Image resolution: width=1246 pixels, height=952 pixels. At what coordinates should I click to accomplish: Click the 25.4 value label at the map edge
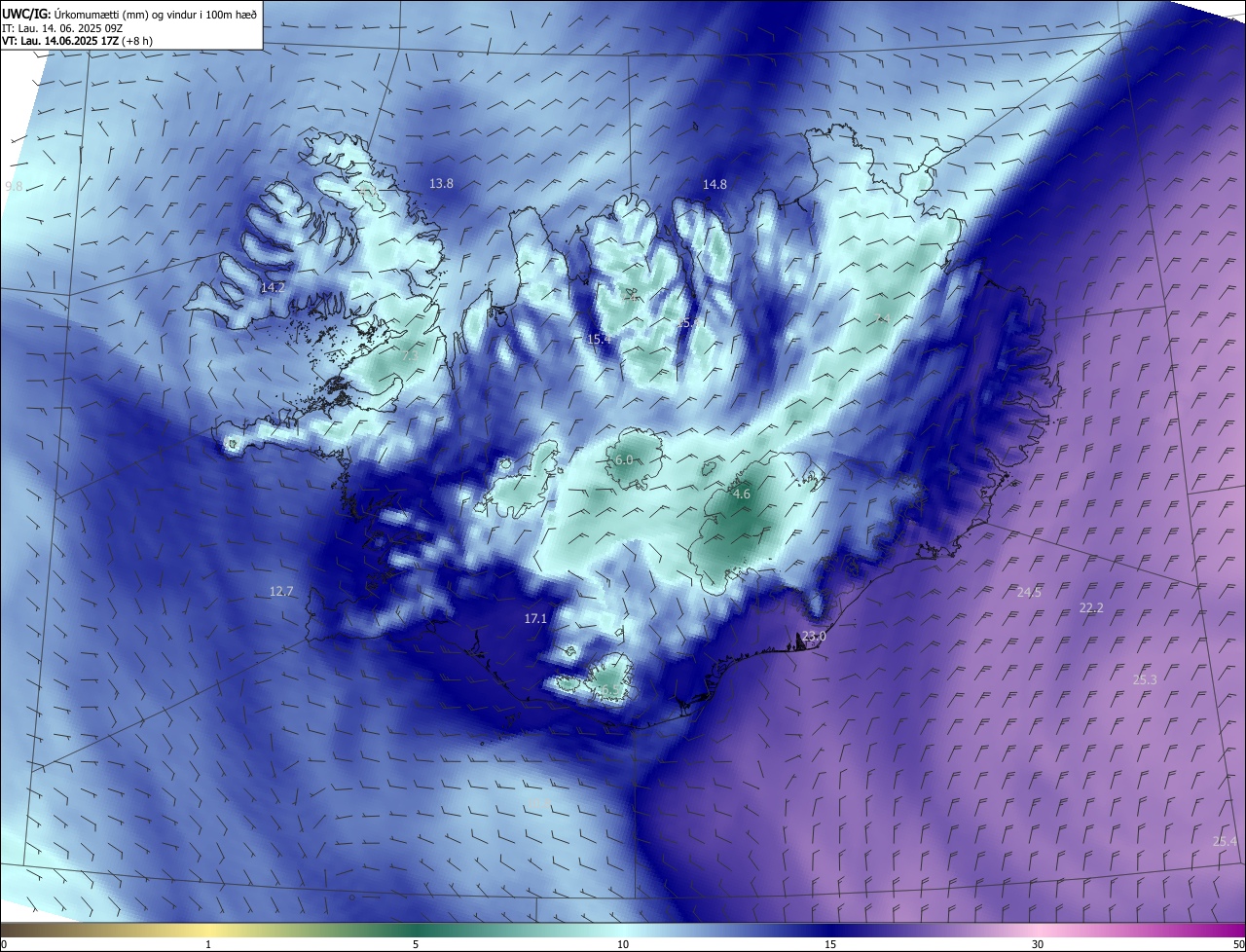point(1226,841)
